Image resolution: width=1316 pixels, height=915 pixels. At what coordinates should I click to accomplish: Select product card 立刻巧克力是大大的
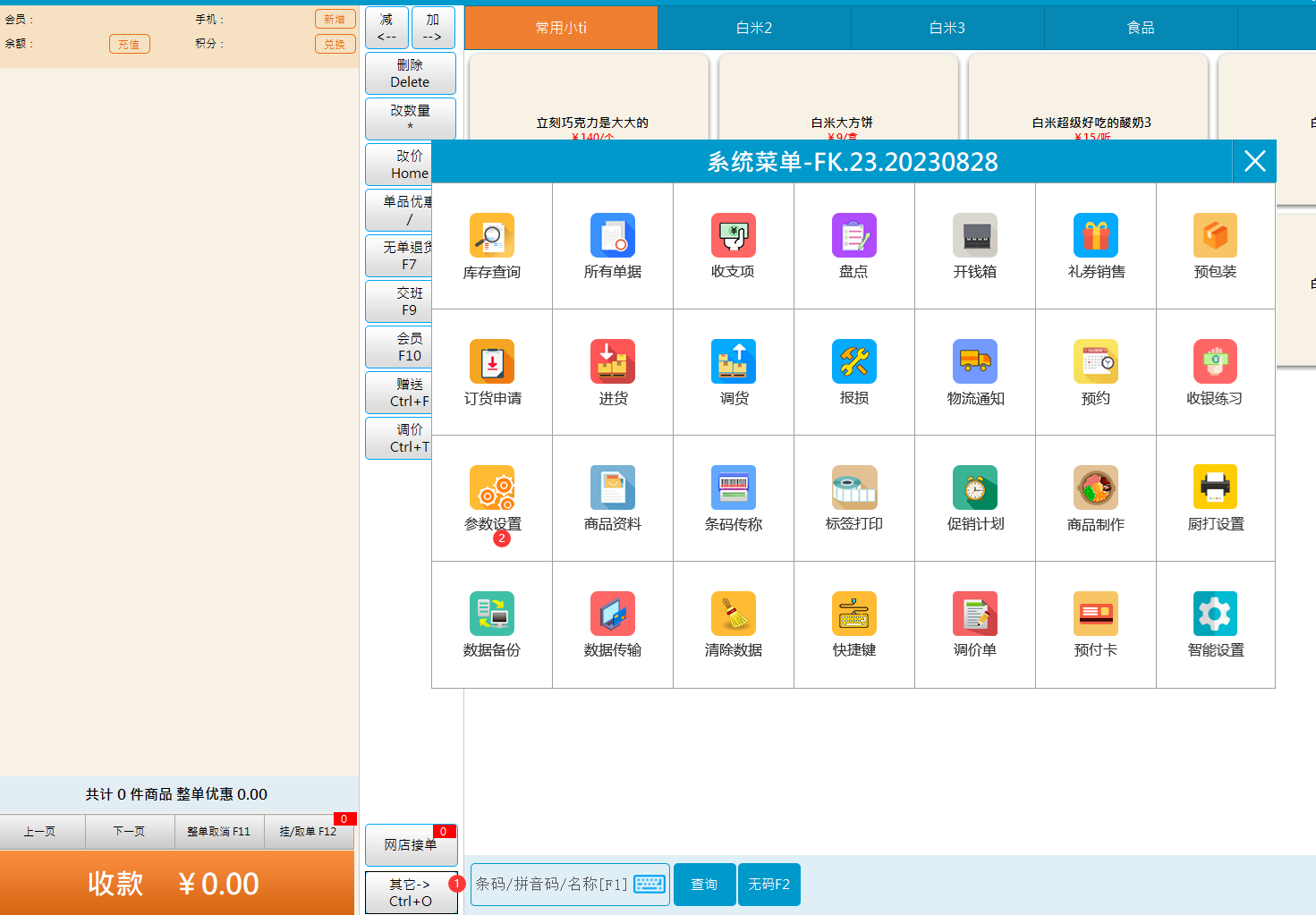(x=590, y=97)
